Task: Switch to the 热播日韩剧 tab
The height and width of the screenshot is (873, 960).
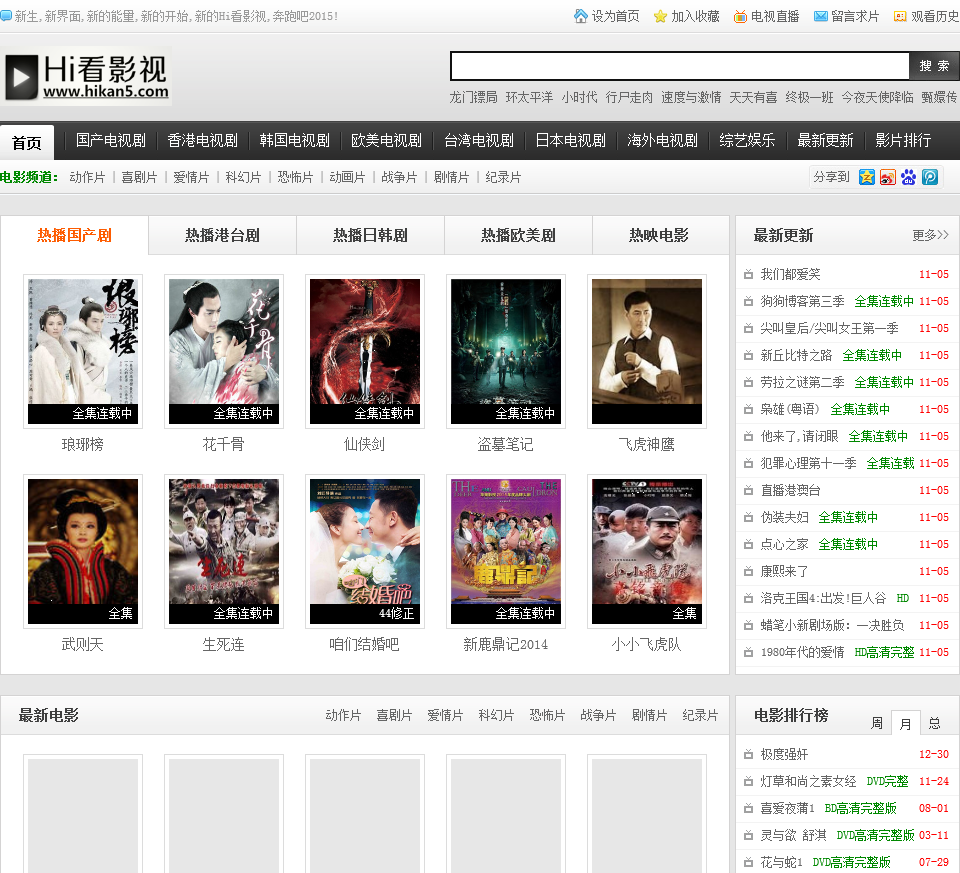Action: click(370, 235)
